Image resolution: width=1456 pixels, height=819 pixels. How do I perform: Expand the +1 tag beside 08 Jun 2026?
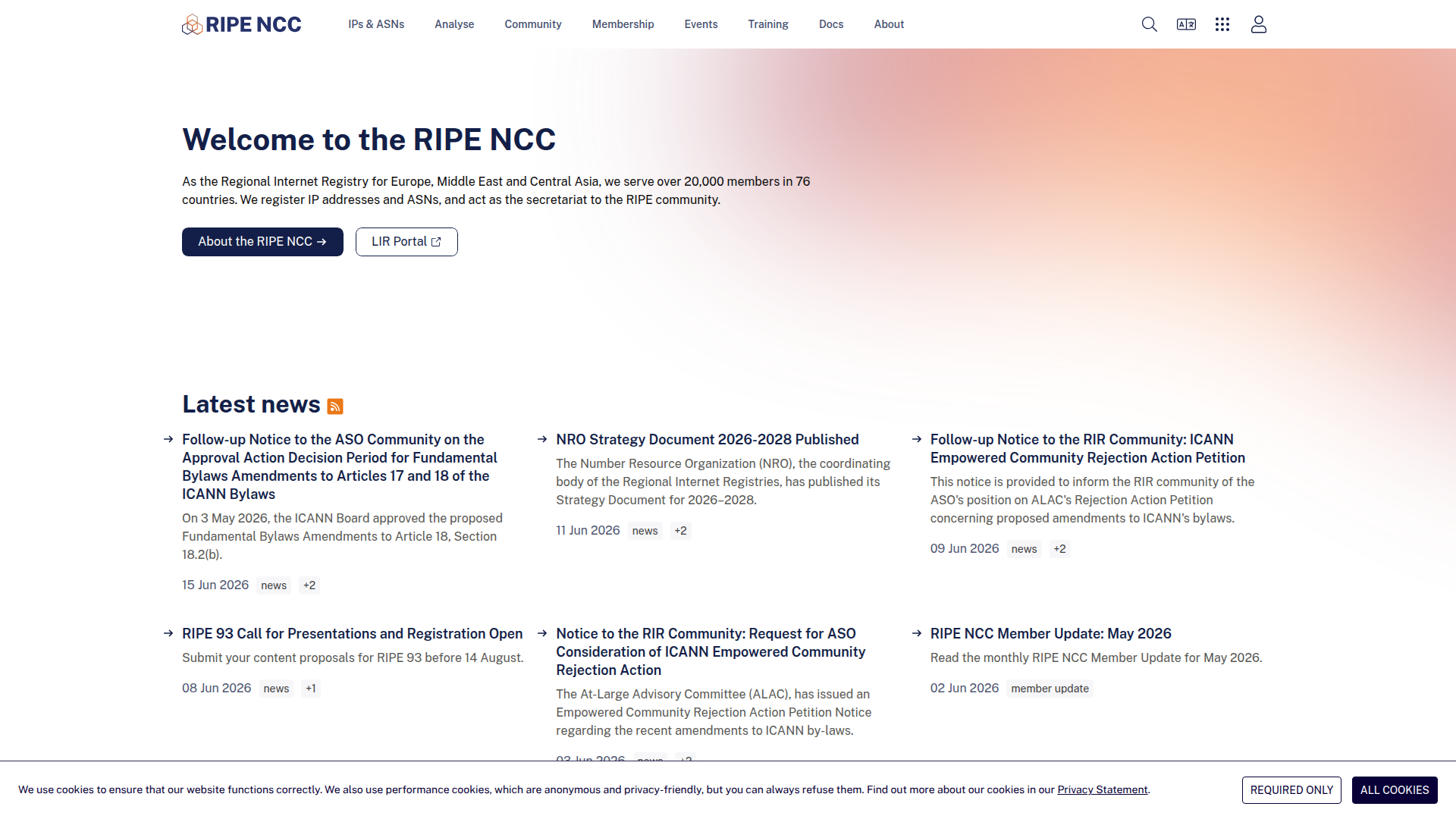click(311, 689)
